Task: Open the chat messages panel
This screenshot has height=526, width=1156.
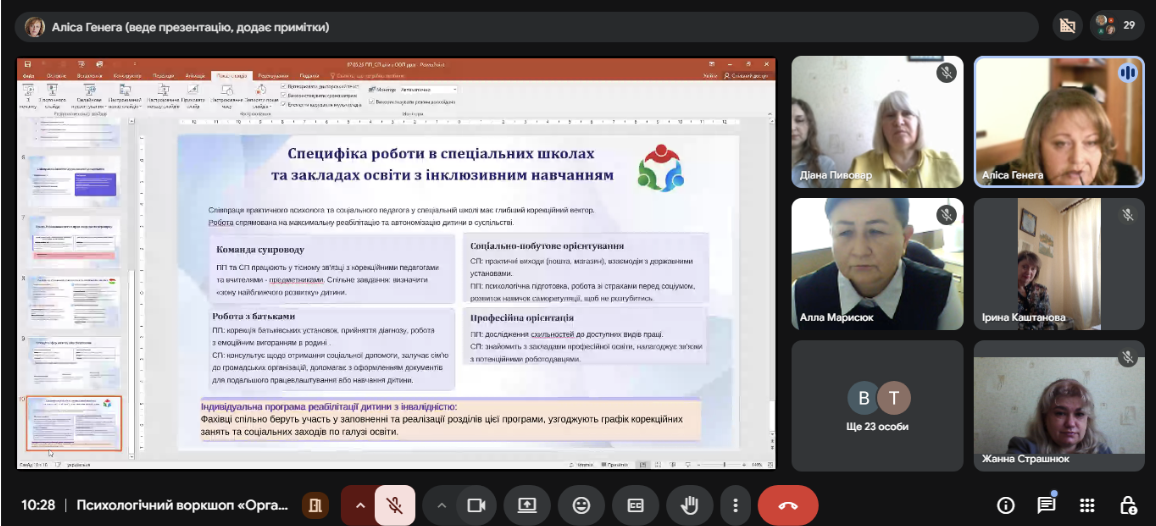Action: (x=1046, y=505)
